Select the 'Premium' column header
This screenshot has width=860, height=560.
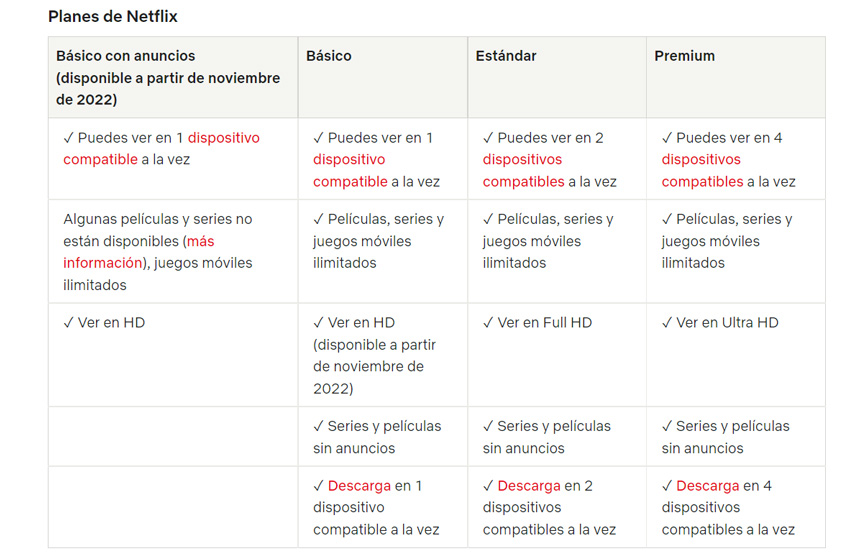(735, 77)
